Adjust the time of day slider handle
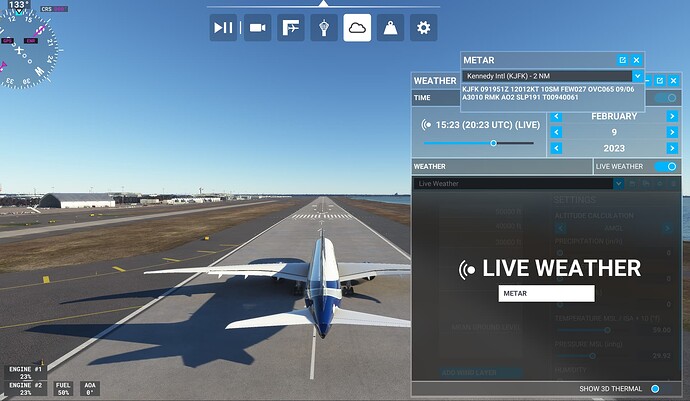This screenshot has width=690, height=401. tap(493, 143)
